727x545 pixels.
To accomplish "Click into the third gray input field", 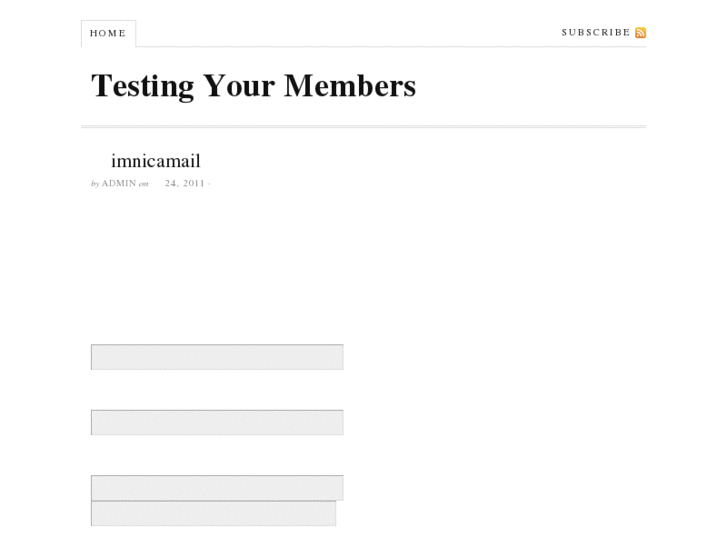I will (x=217, y=487).
